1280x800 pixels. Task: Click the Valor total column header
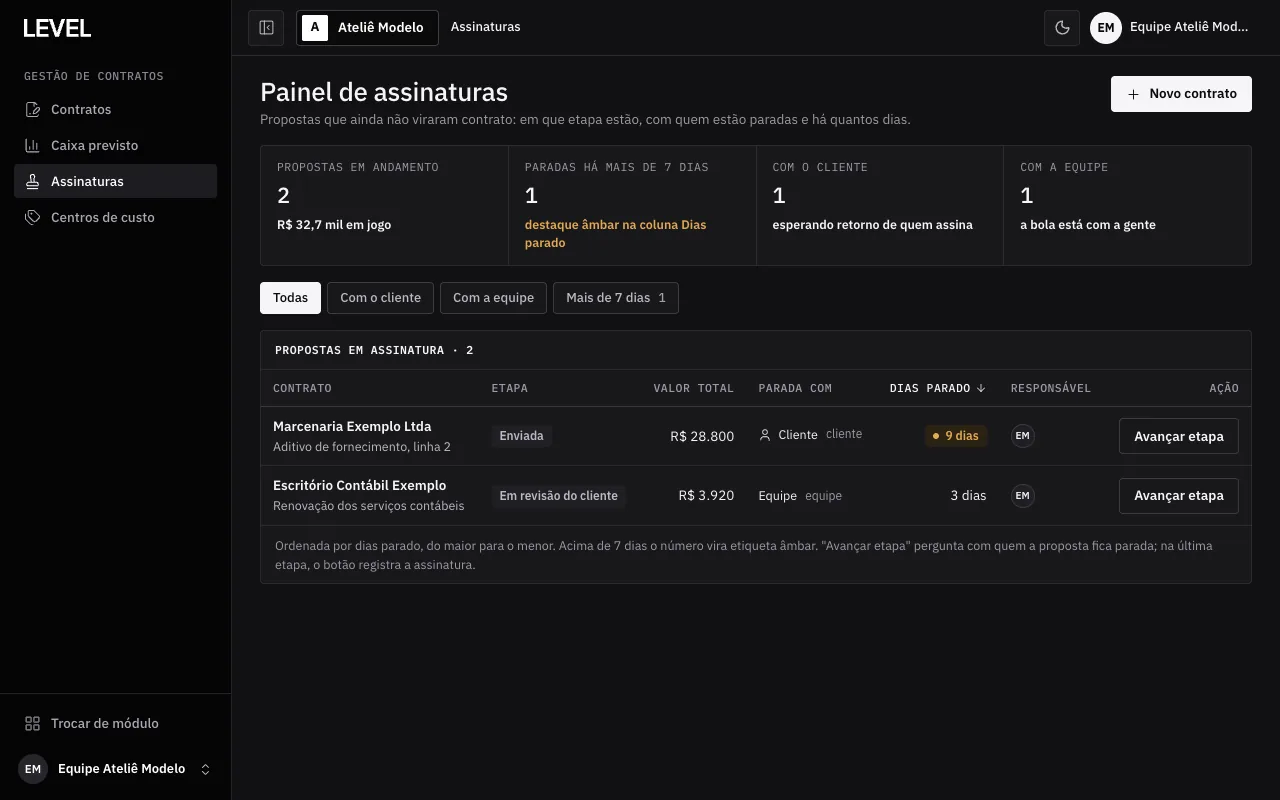point(693,388)
